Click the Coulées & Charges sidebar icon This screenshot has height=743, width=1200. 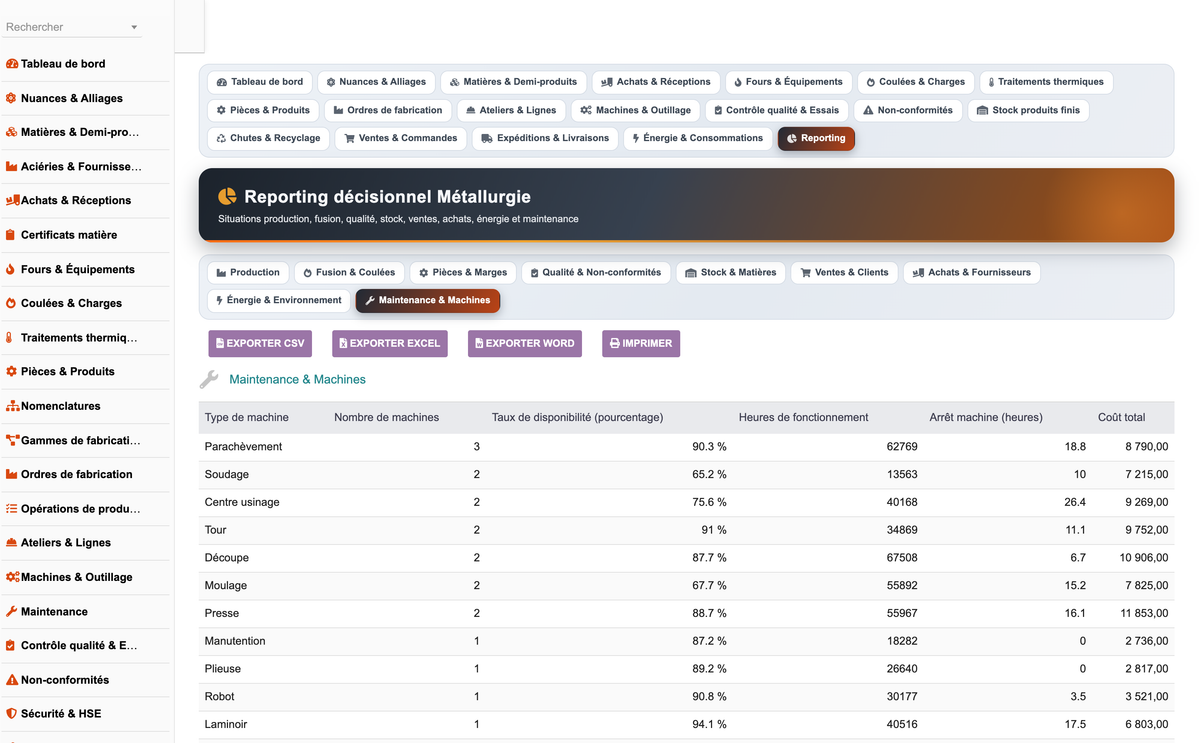click(x=11, y=303)
